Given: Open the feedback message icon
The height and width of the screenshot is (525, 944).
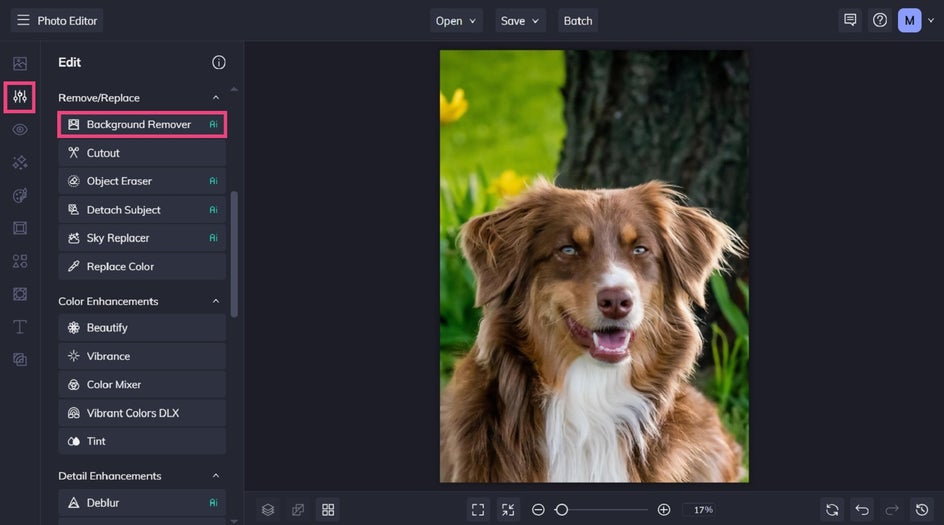Looking at the screenshot, I should point(850,20).
